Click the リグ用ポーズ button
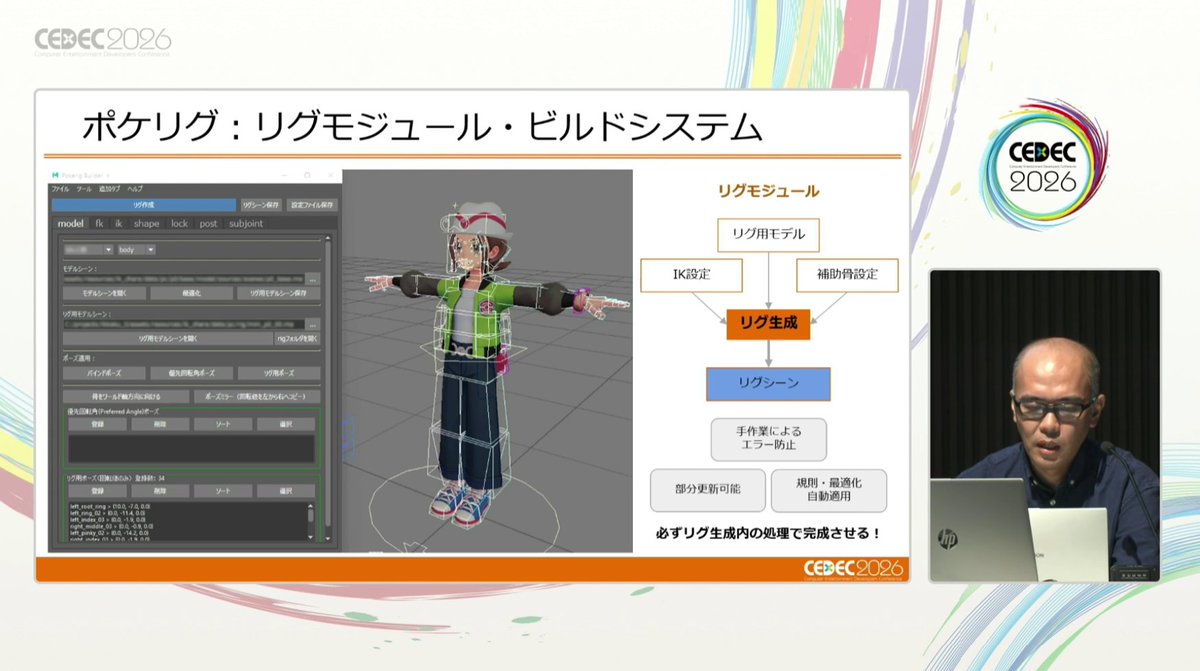This screenshot has height=671, width=1200. tap(277, 372)
